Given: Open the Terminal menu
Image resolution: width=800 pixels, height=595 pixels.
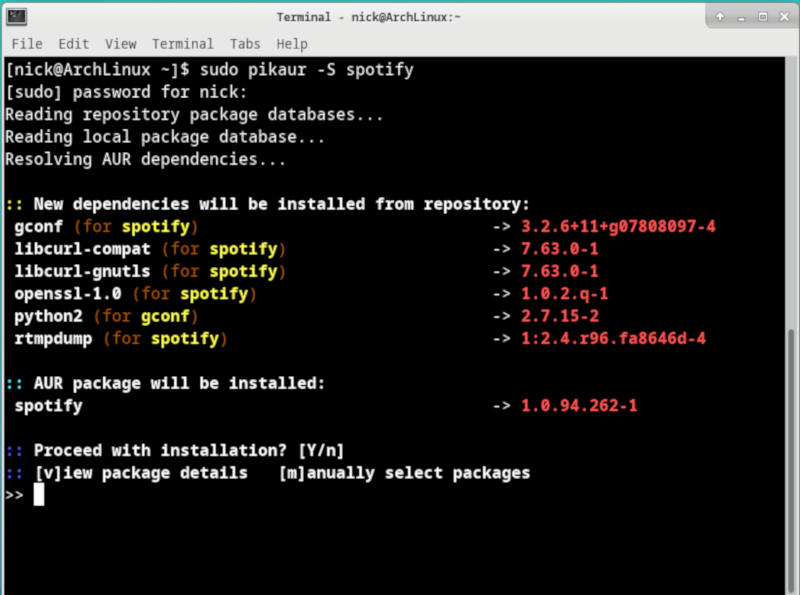Looking at the screenshot, I should tap(182, 43).
